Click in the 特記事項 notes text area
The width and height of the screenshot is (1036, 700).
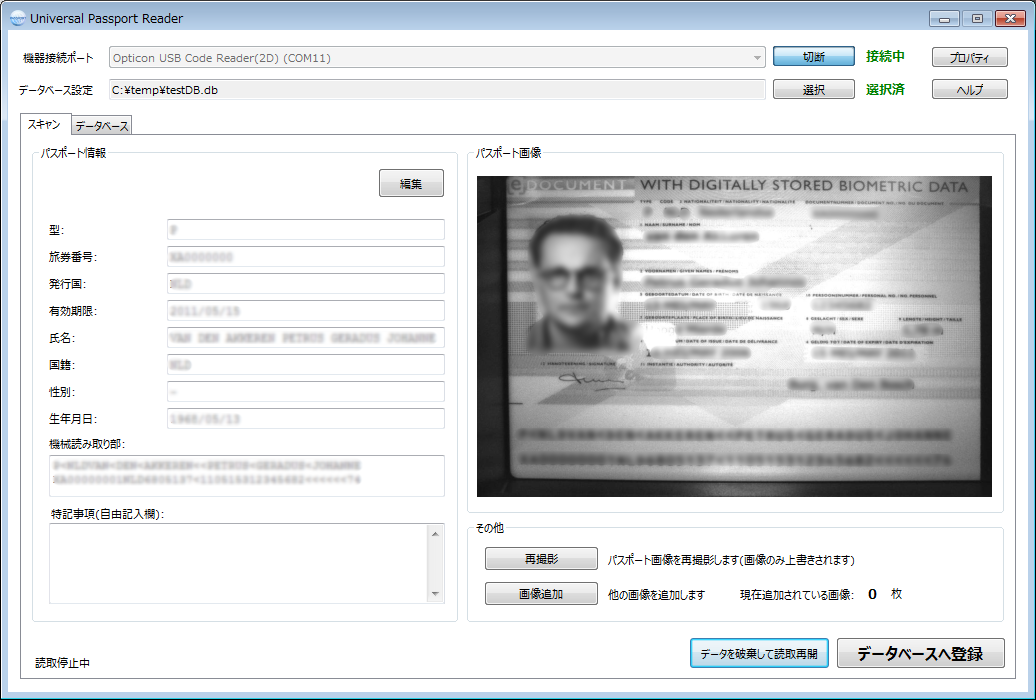tap(238, 564)
